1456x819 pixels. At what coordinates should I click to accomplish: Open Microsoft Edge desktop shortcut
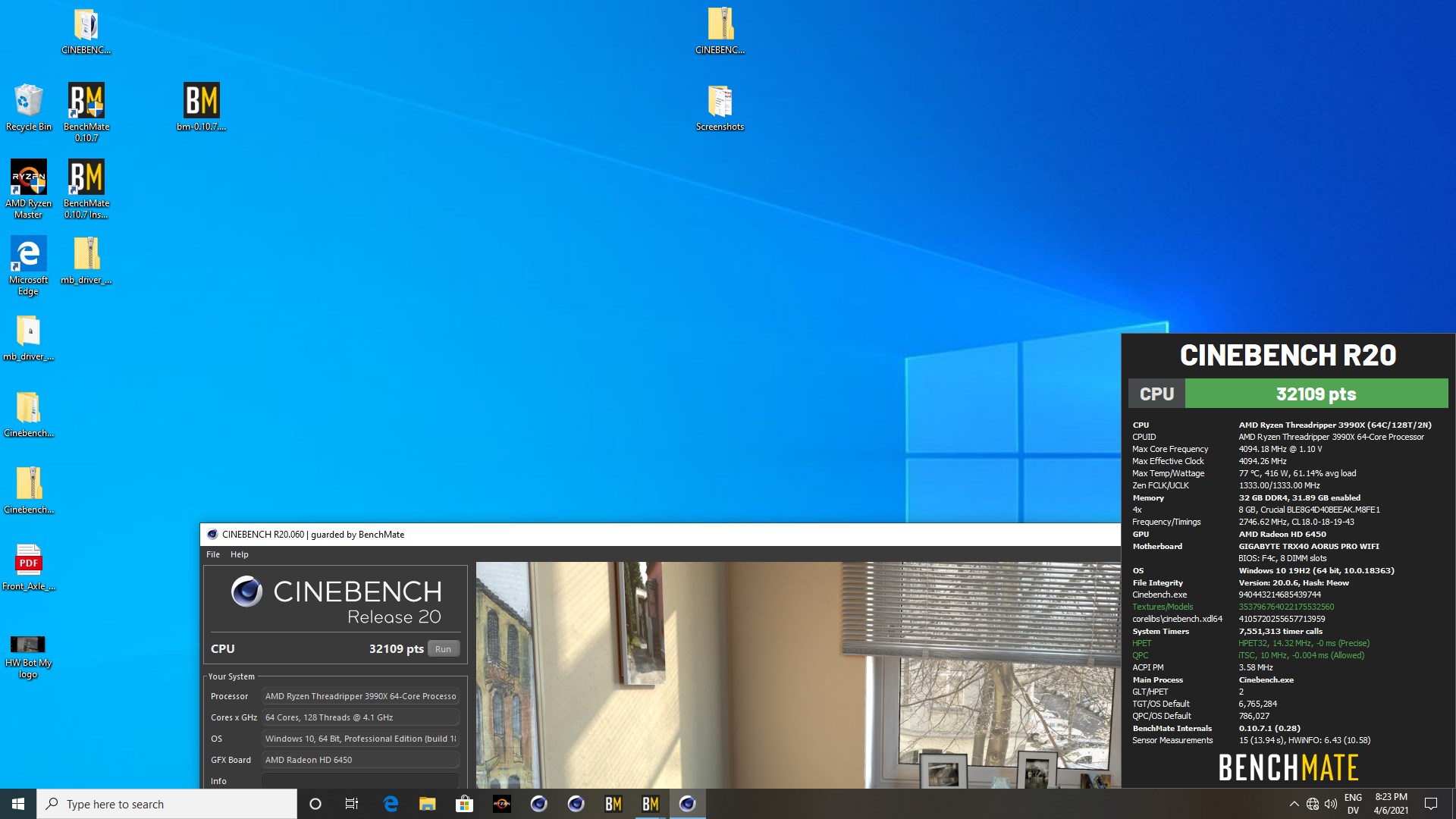tap(29, 265)
